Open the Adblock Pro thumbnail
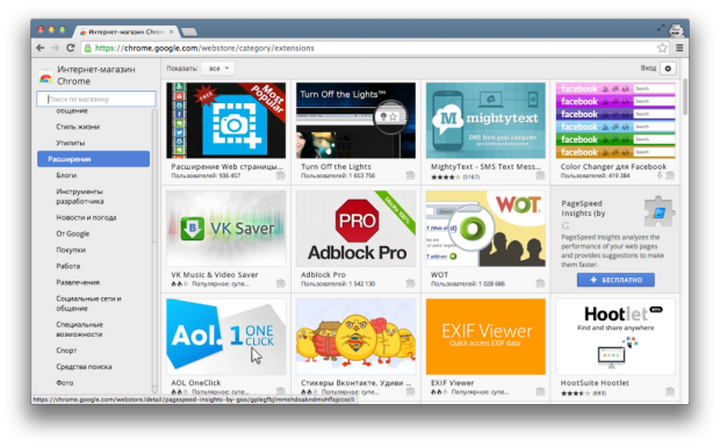Screen dimensions: 720x447 pos(356,228)
